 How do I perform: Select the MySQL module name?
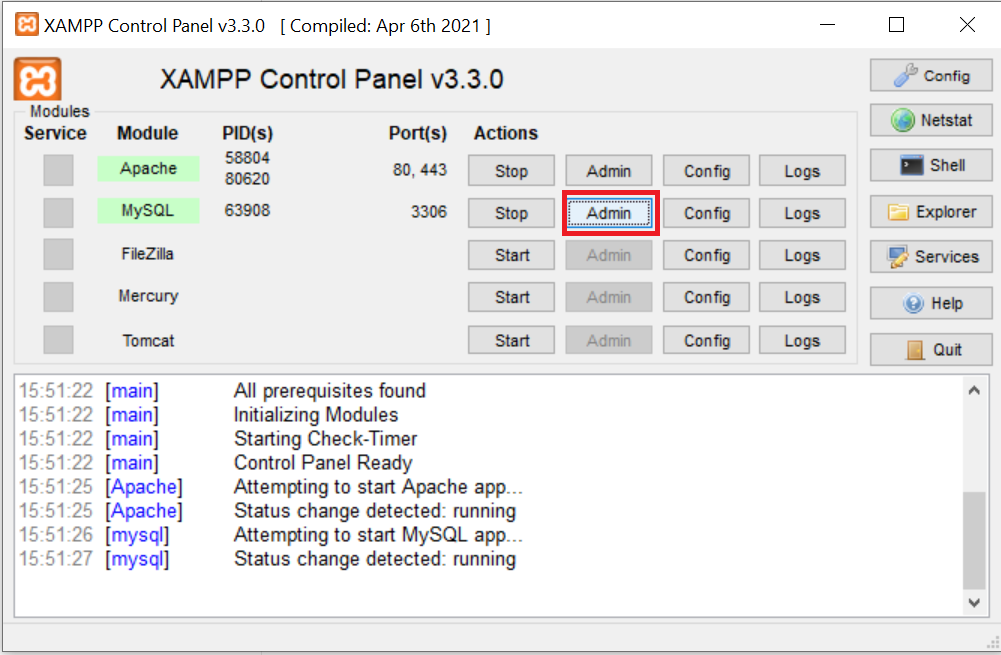pos(147,212)
